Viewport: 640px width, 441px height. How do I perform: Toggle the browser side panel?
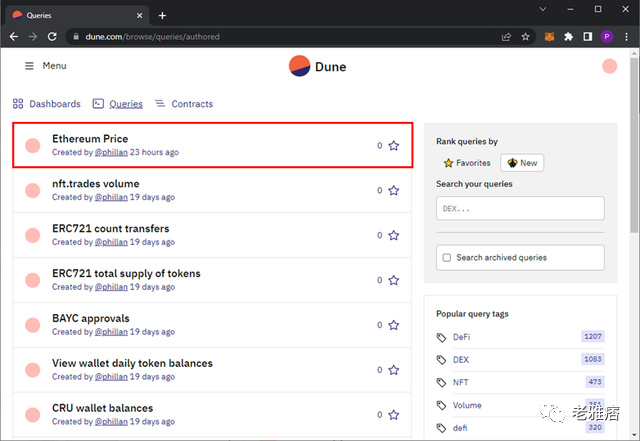coord(587,37)
